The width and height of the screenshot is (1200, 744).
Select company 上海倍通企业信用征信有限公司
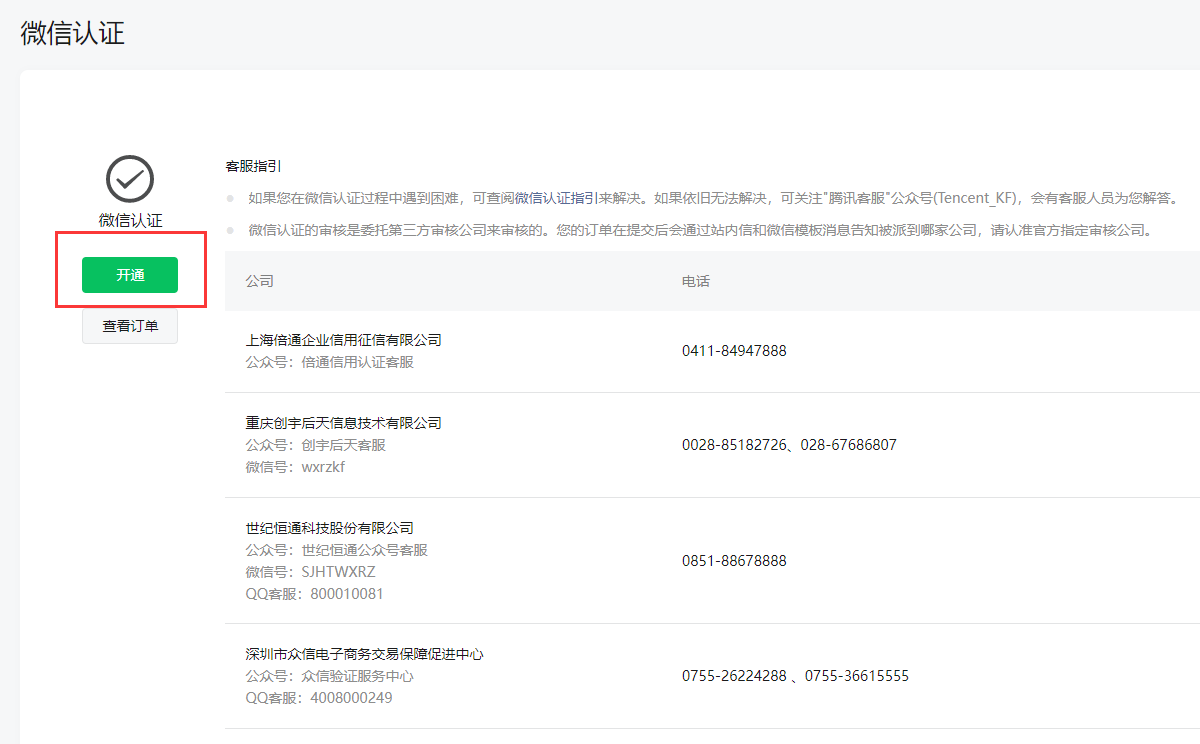coord(343,340)
